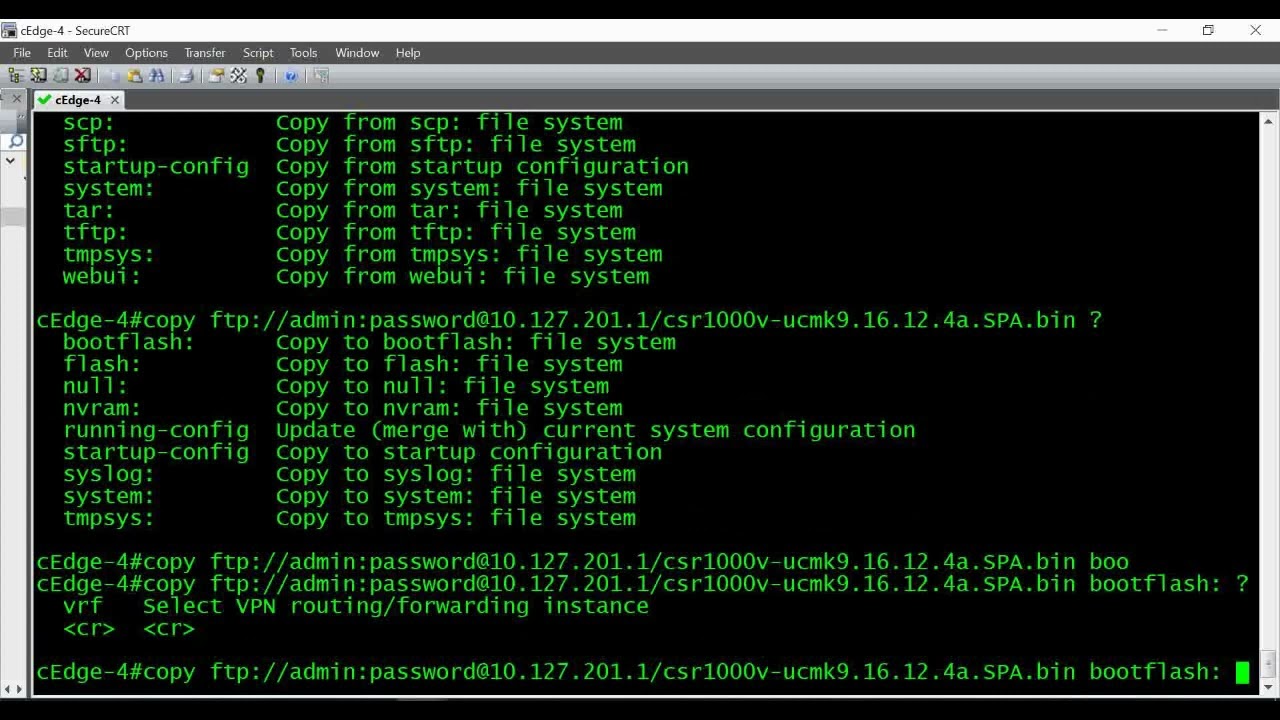Open the Script menu

(258, 53)
